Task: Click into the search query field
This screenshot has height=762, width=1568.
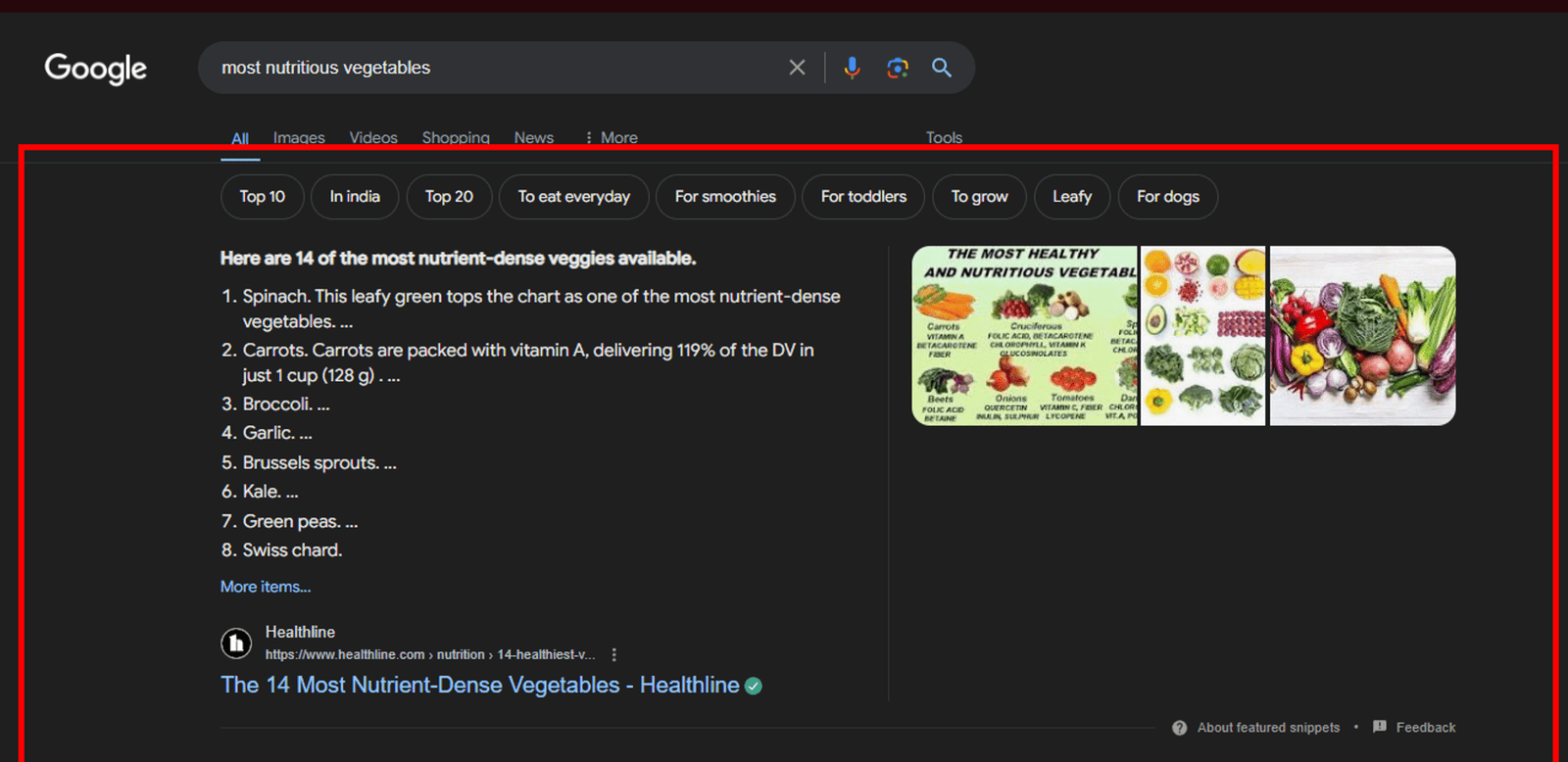Action: coord(490,68)
